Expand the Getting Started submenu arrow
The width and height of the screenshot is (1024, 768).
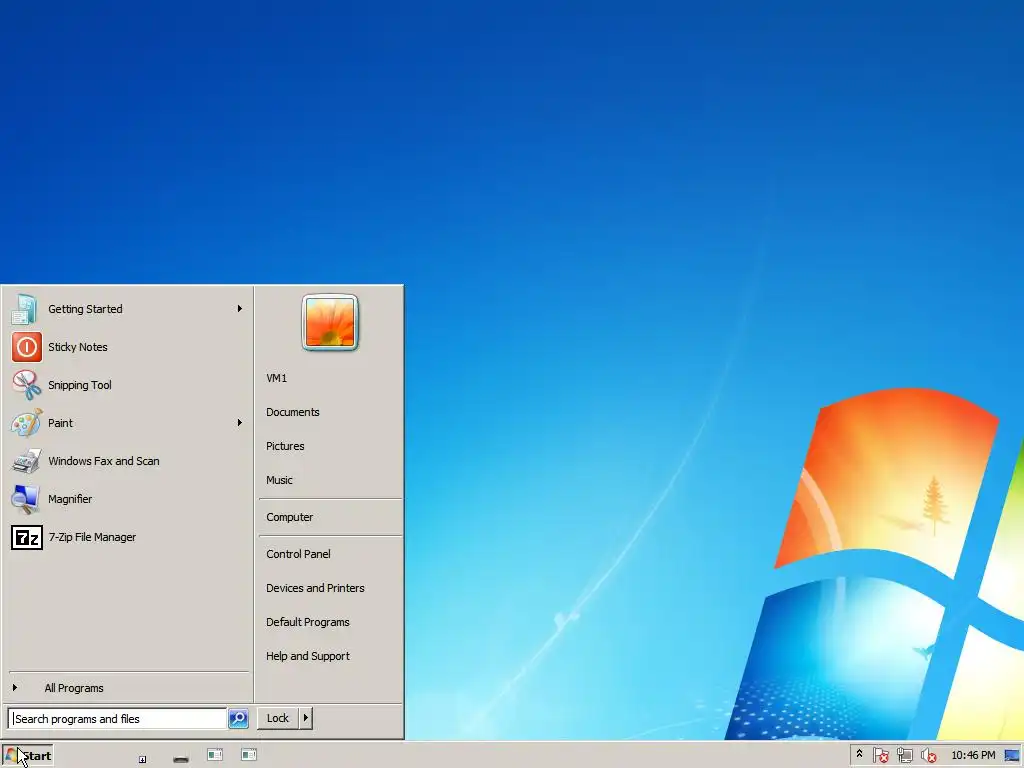[240, 309]
